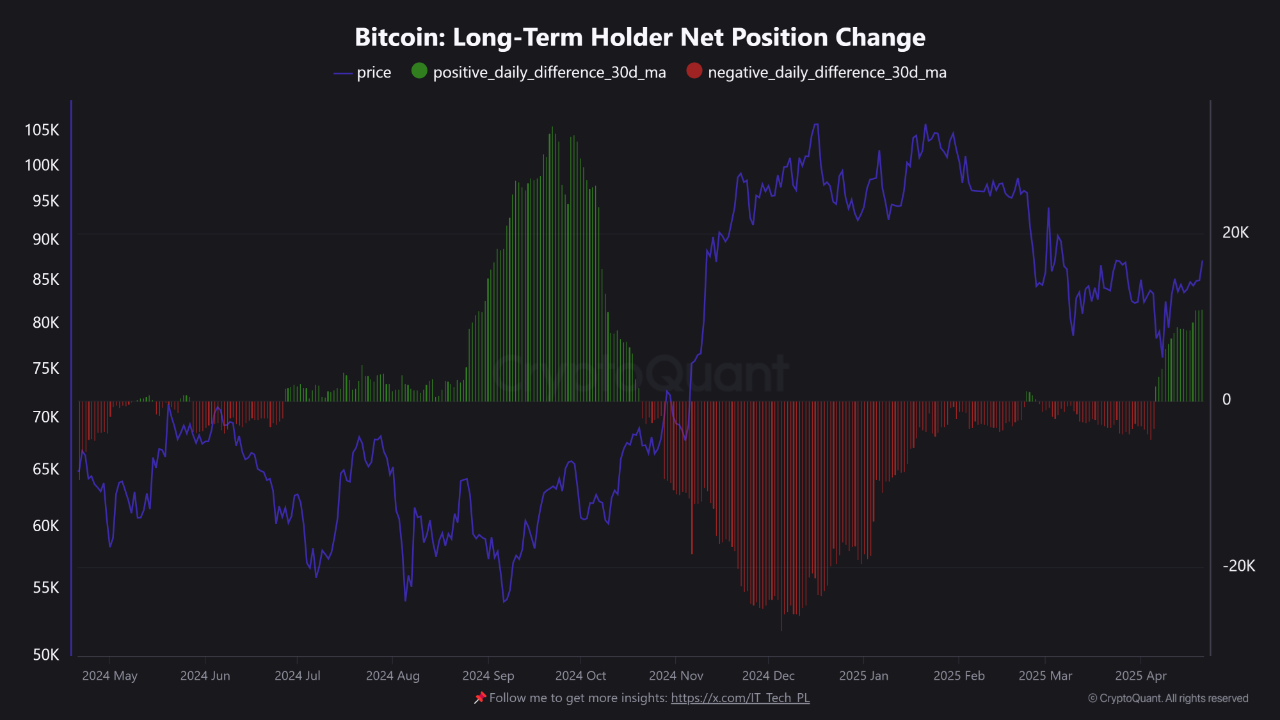Click the red pushpin icon in footer
1280x720 pixels.
(x=479, y=698)
